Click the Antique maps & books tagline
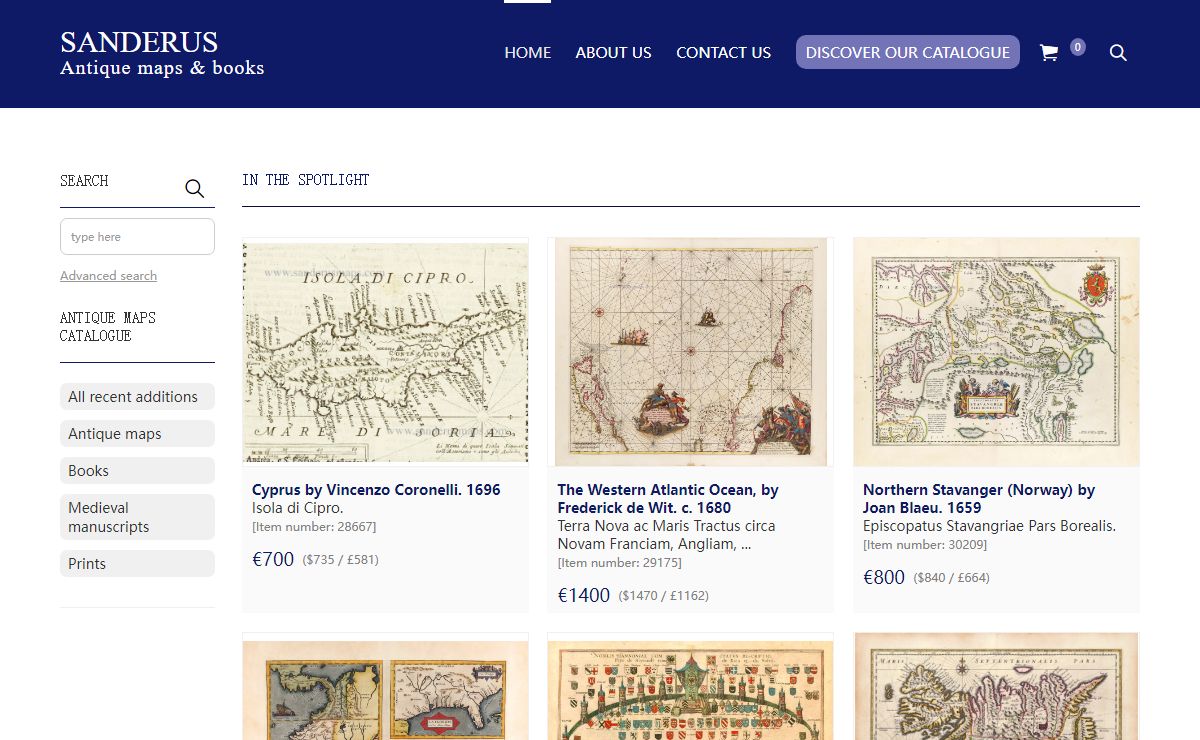Viewport: 1200px width, 740px height. pyautogui.click(x=162, y=68)
